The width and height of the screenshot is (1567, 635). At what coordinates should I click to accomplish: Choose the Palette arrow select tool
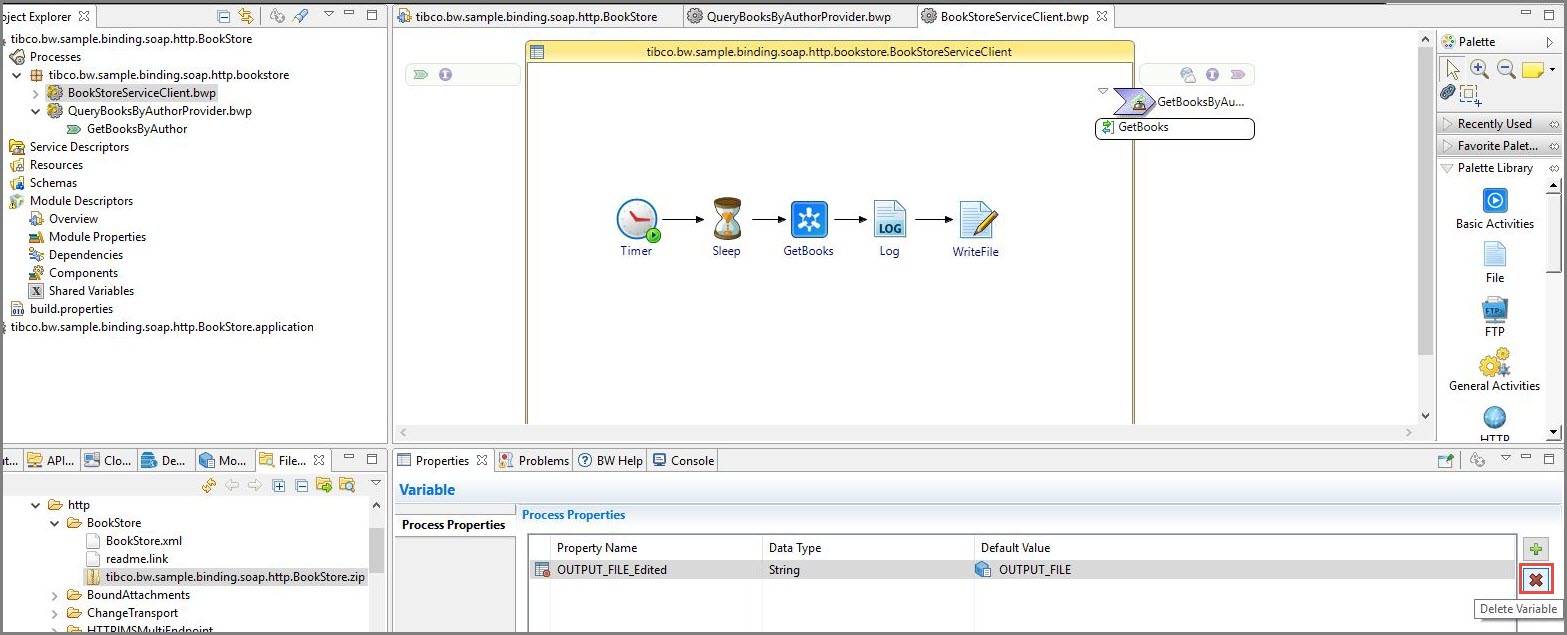1453,69
